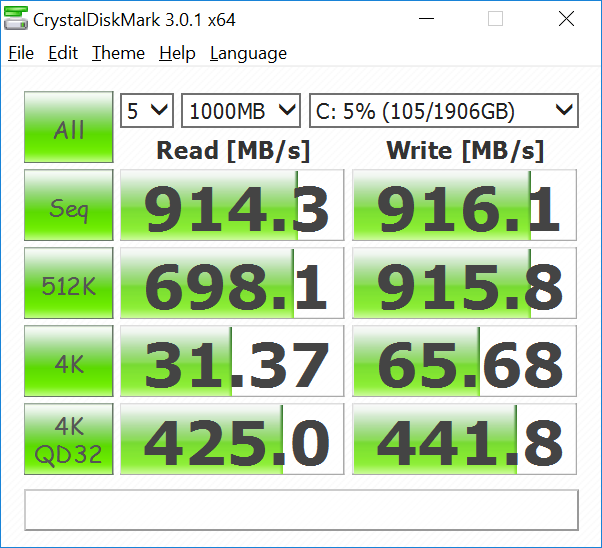
Task: Run all benchmarks with the All button
Action: click(69, 127)
